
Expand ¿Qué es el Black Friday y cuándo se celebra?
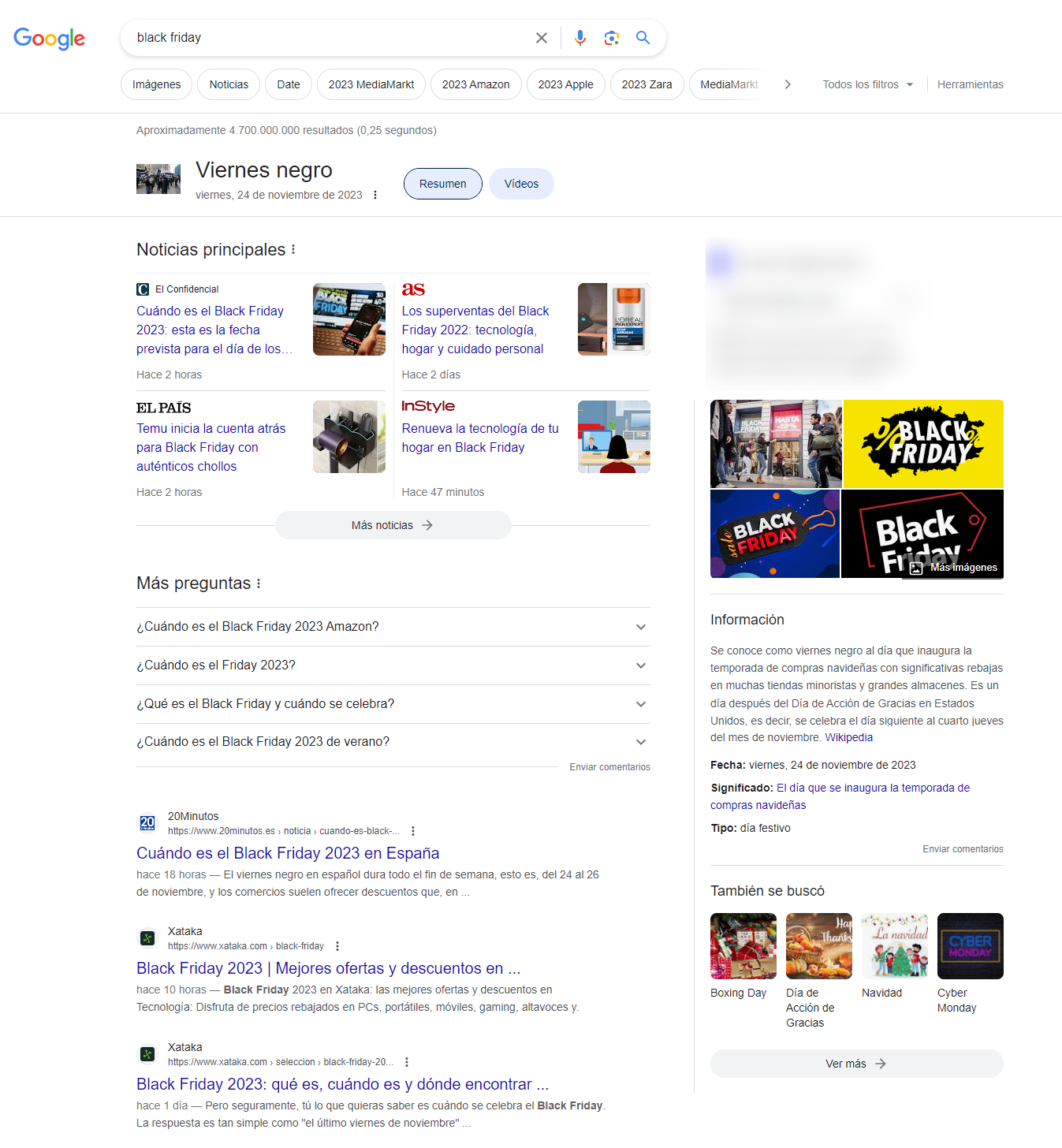393,704
